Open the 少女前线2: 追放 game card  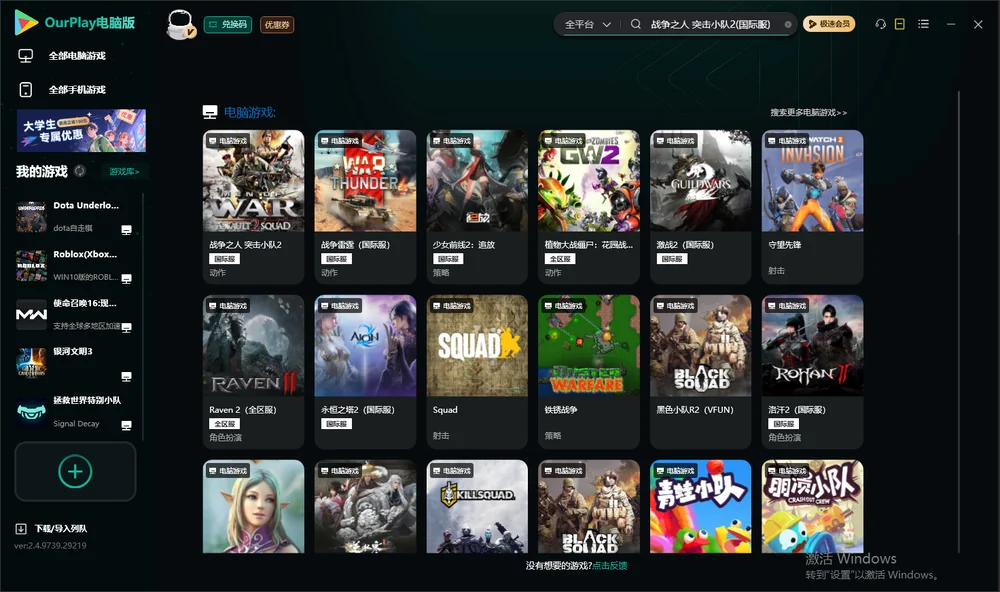(x=477, y=207)
